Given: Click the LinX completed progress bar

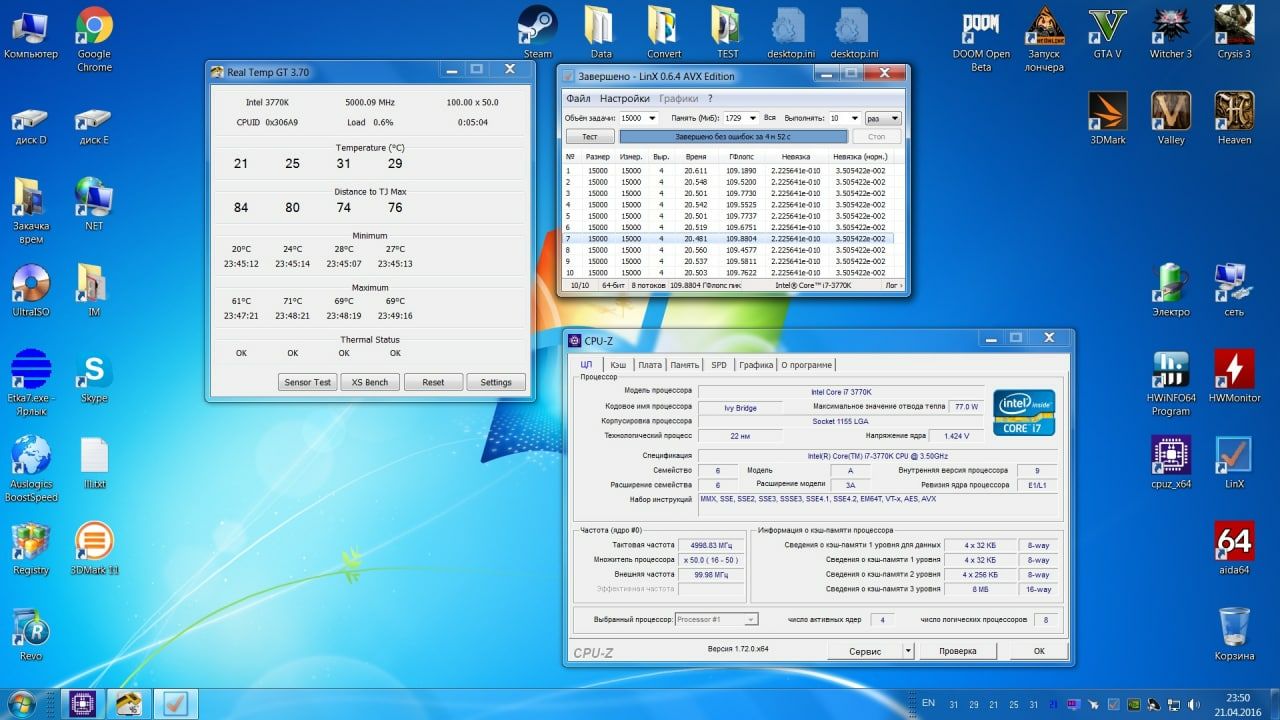Looking at the screenshot, I should coord(733,137).
